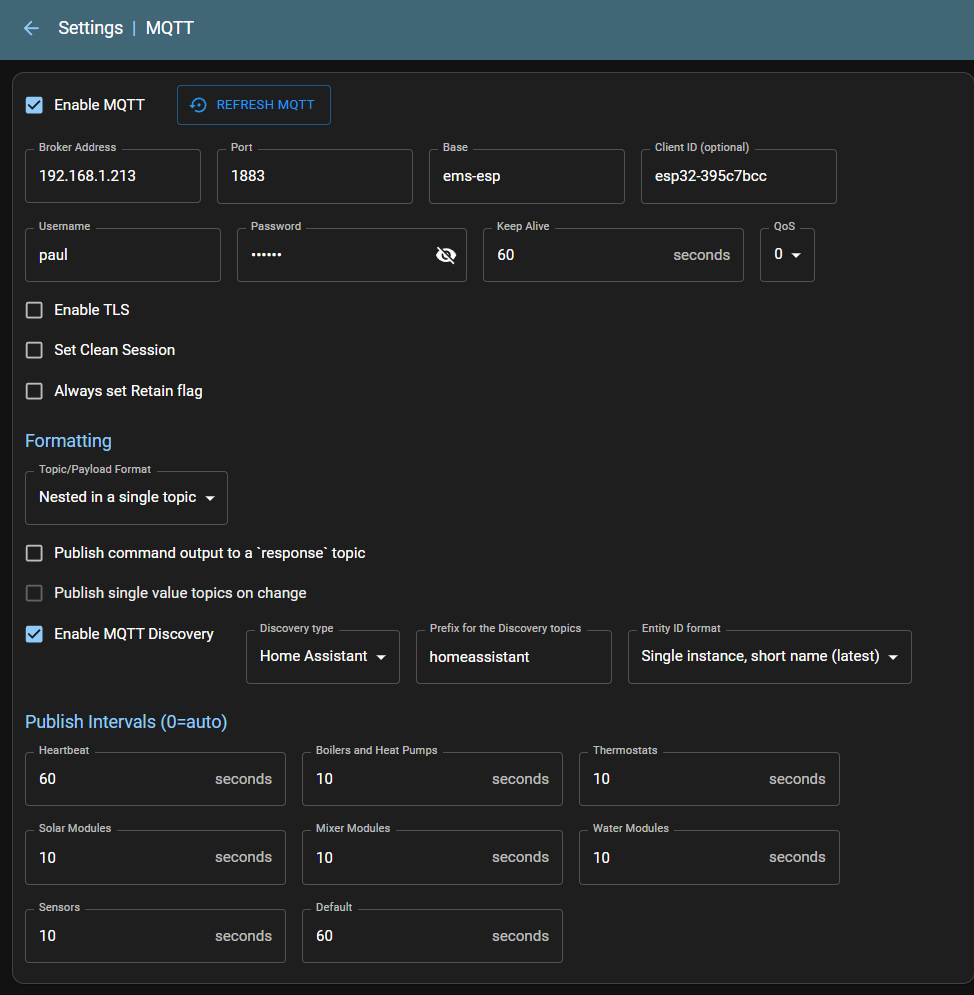
Task: Check the Set Clean Session option
Action: [34, 350]
